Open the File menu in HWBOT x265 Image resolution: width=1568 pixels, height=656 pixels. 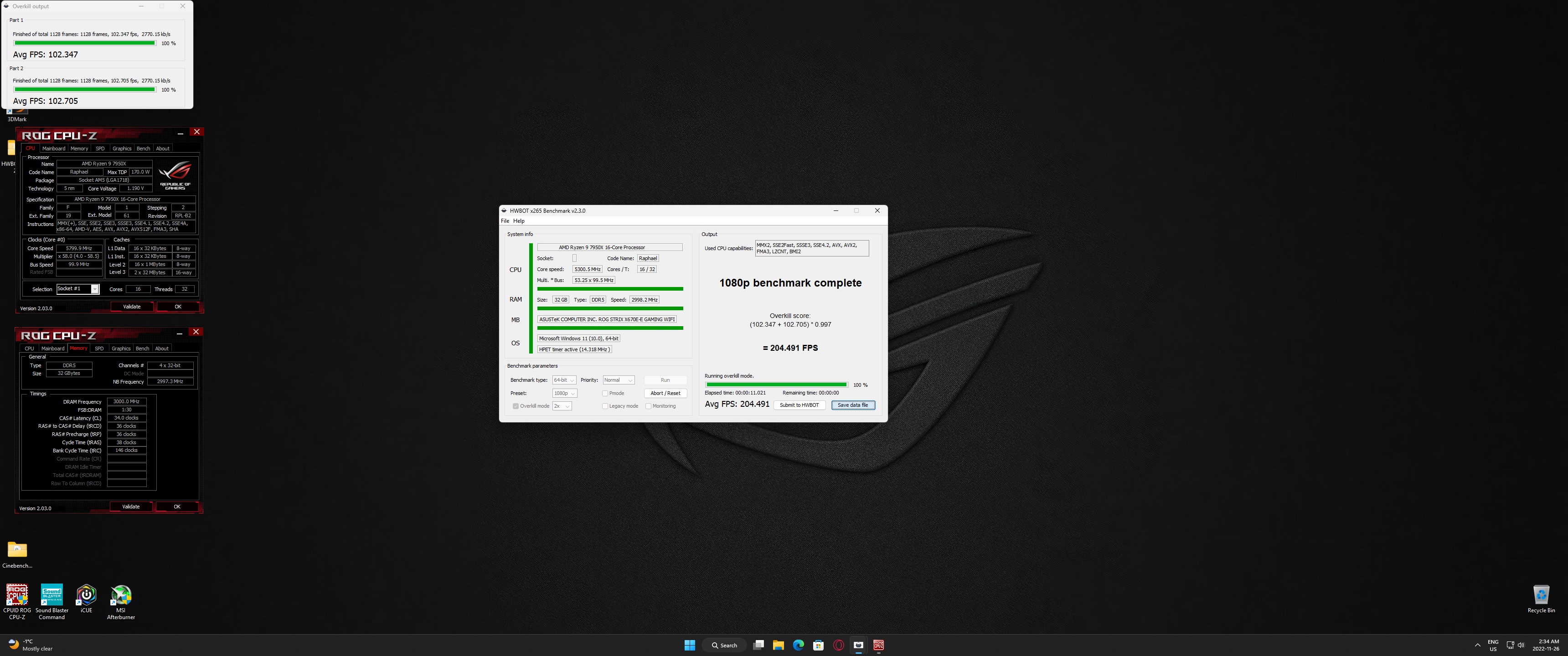(505, 221)
